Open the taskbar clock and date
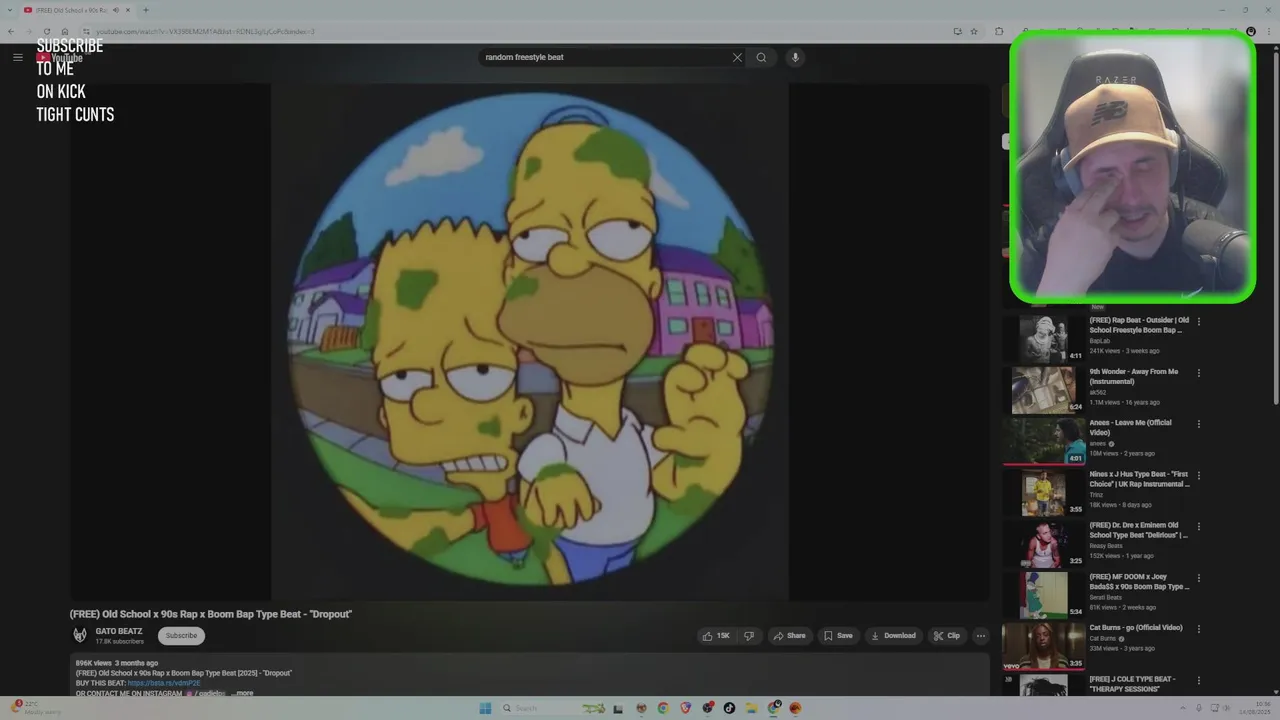 pyautogui.click(x=1255, y=708)
